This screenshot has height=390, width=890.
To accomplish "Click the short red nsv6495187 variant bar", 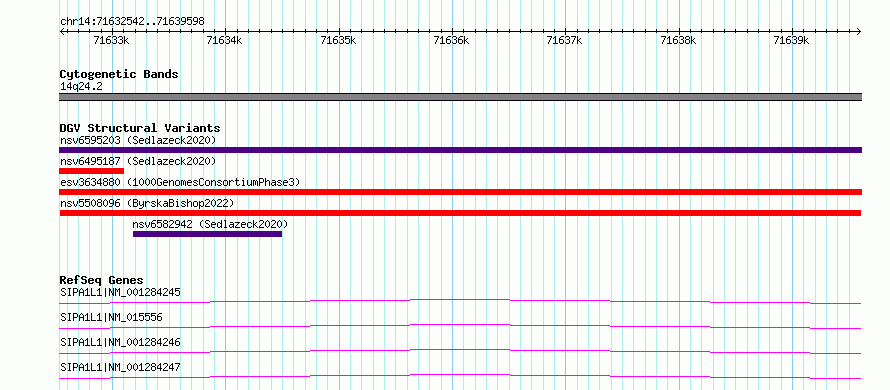I will [x=91, y=171].
